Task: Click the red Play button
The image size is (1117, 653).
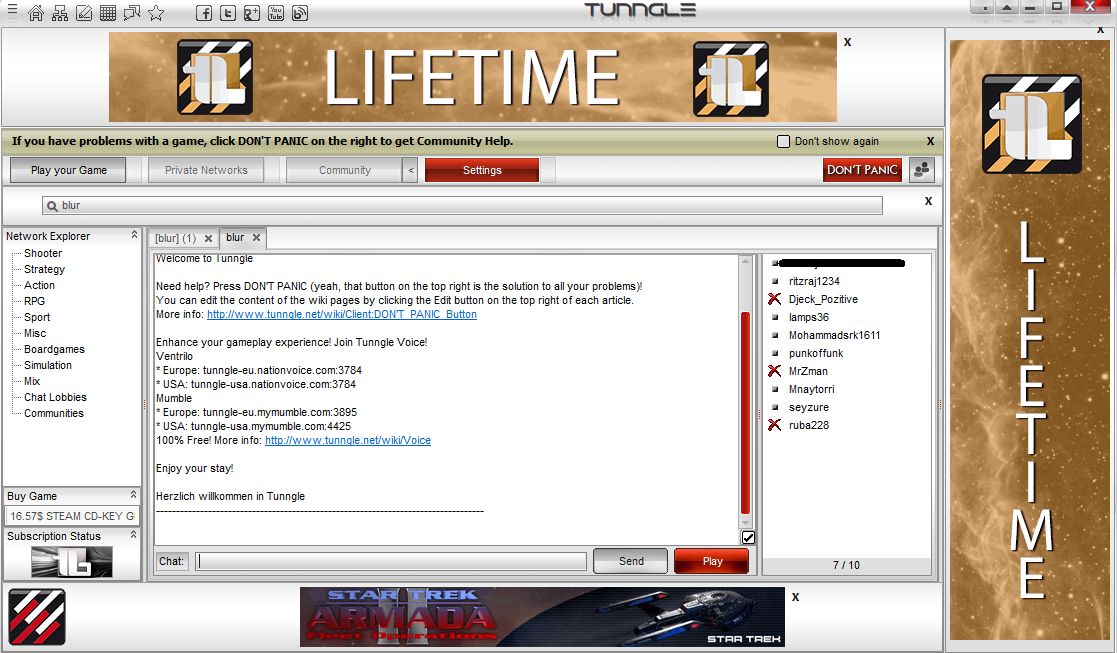Action: click(x=712, y=561)
